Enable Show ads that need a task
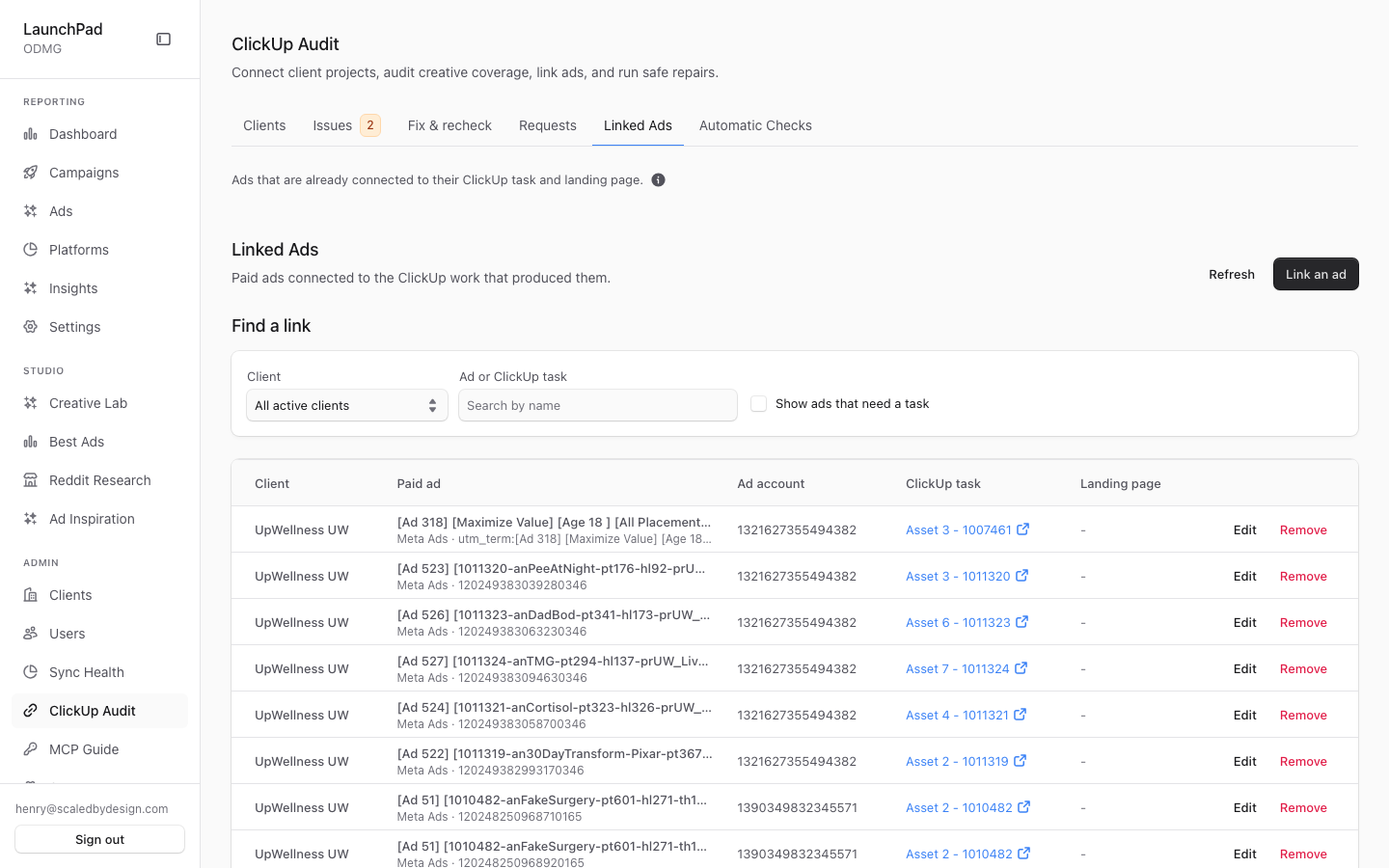1389x868 pixels. (759, 404)
